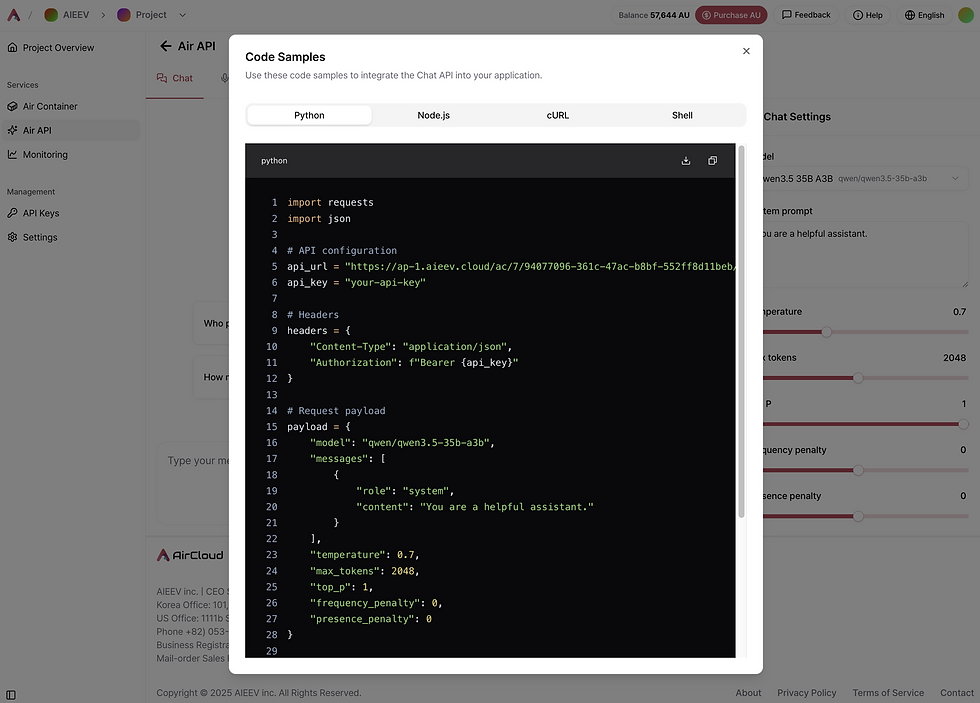
Task: Click the Balance 57,644 AU indicator
Action: pos(653,15)
